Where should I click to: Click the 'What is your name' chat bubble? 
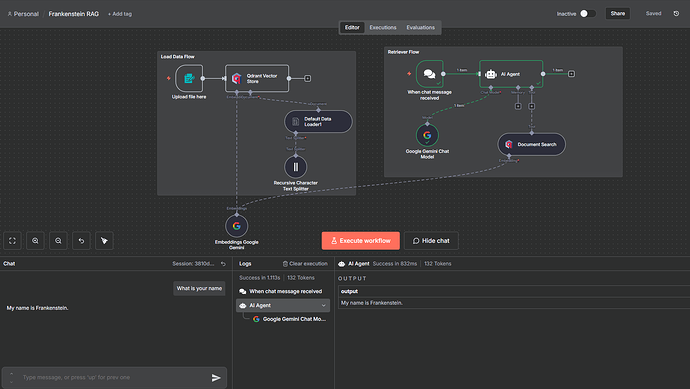tap(199, 288)
